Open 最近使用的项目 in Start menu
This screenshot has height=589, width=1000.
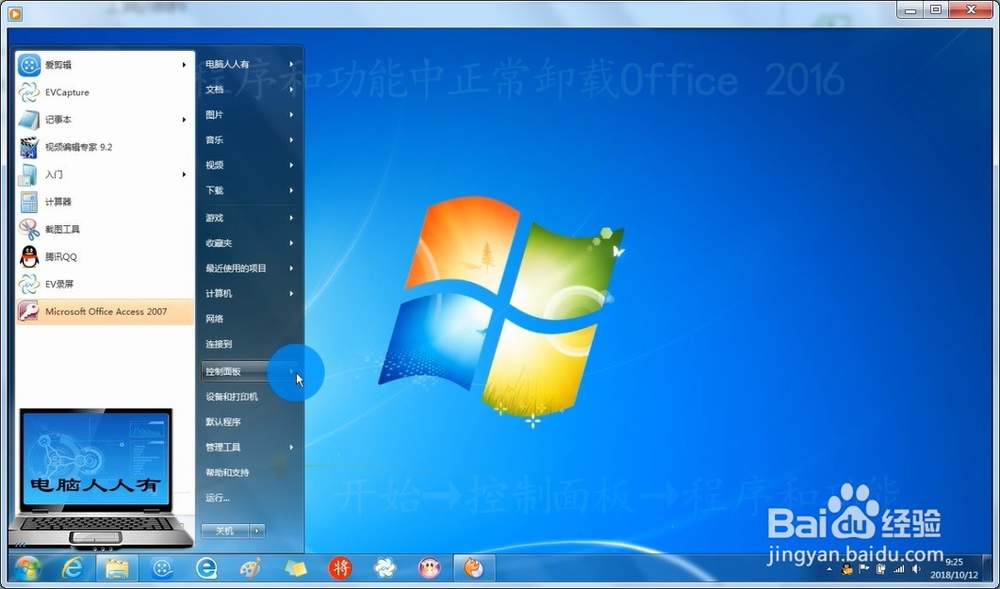click(x=250, y=268)
